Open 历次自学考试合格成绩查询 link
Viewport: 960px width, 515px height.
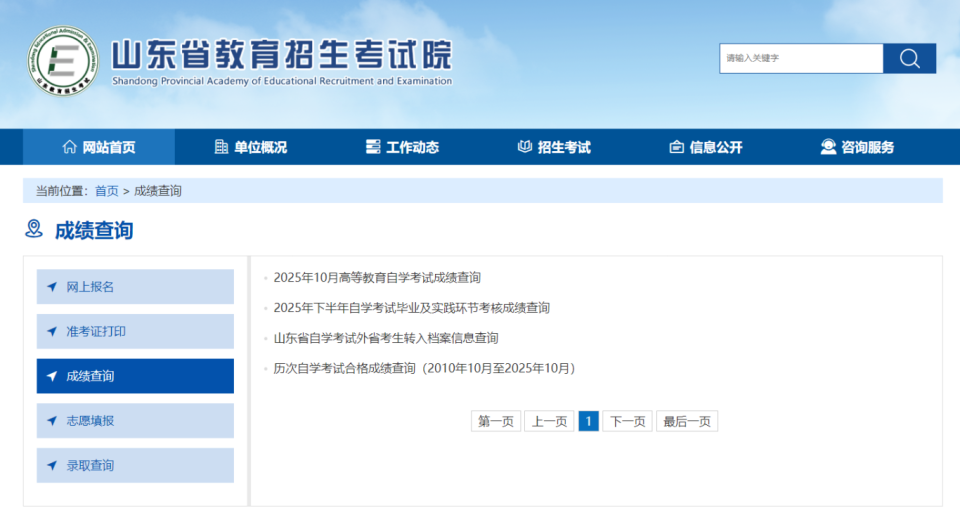[424, 368]
